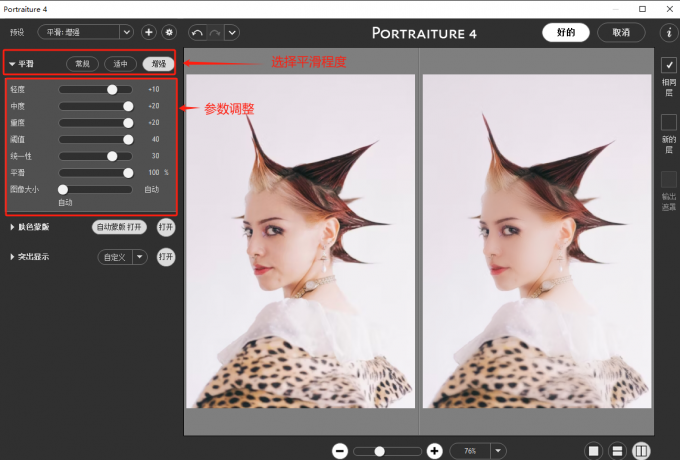Click the 轻度 value +10
680x460 pixels.
point(154,89)
